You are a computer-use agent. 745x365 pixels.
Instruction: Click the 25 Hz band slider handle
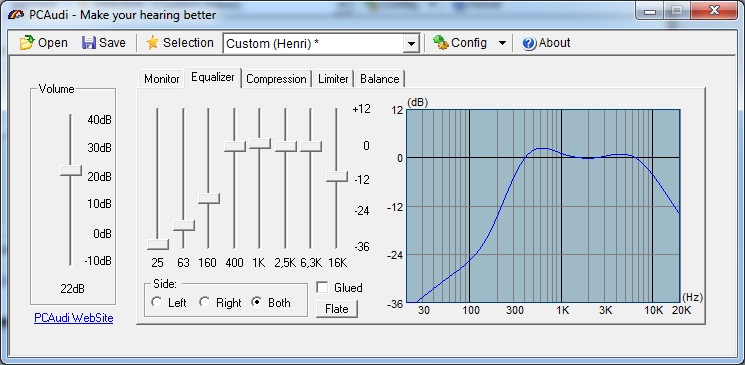[x=158, y=244]
